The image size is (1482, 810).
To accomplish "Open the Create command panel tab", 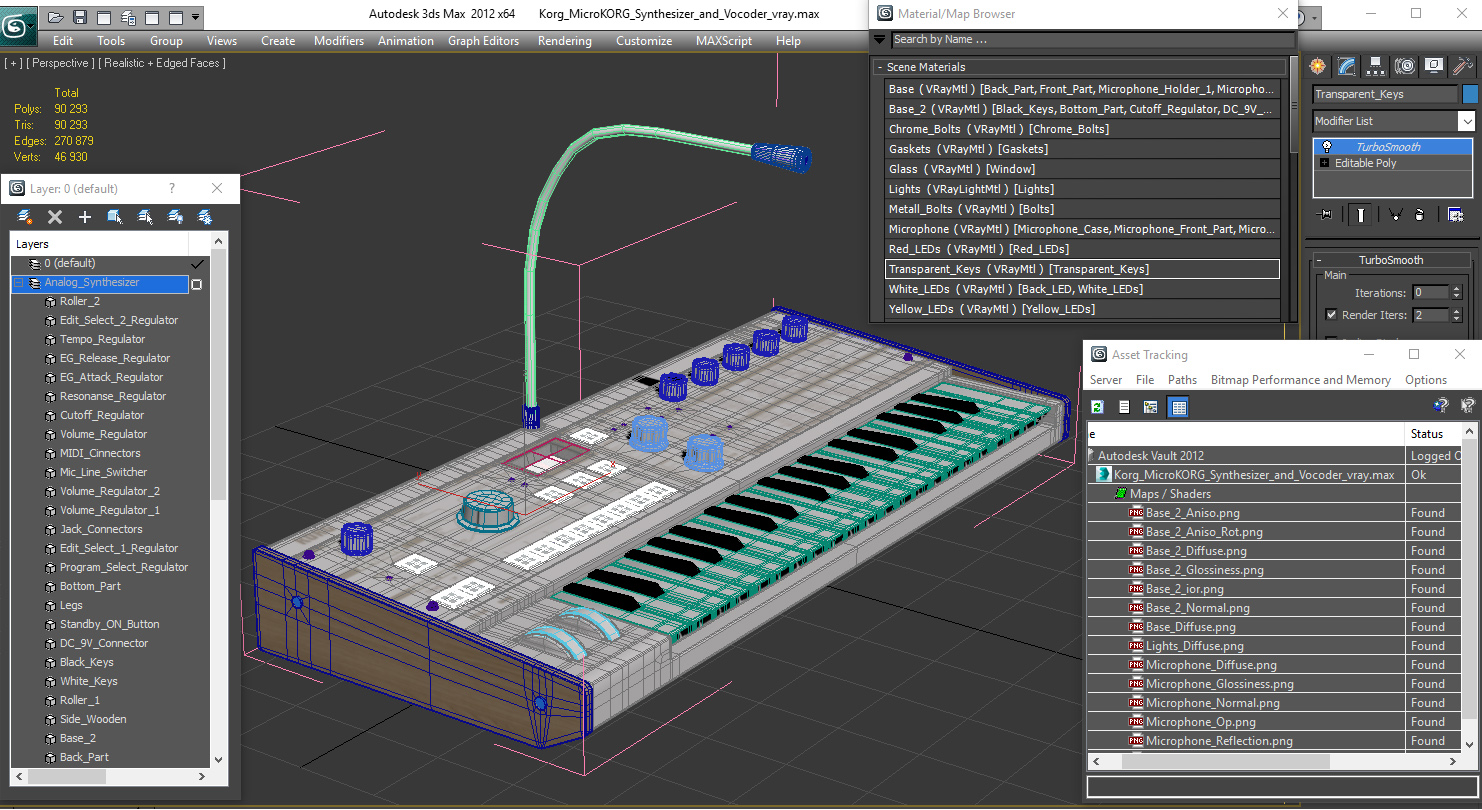I will click(x=1318, y=66).
